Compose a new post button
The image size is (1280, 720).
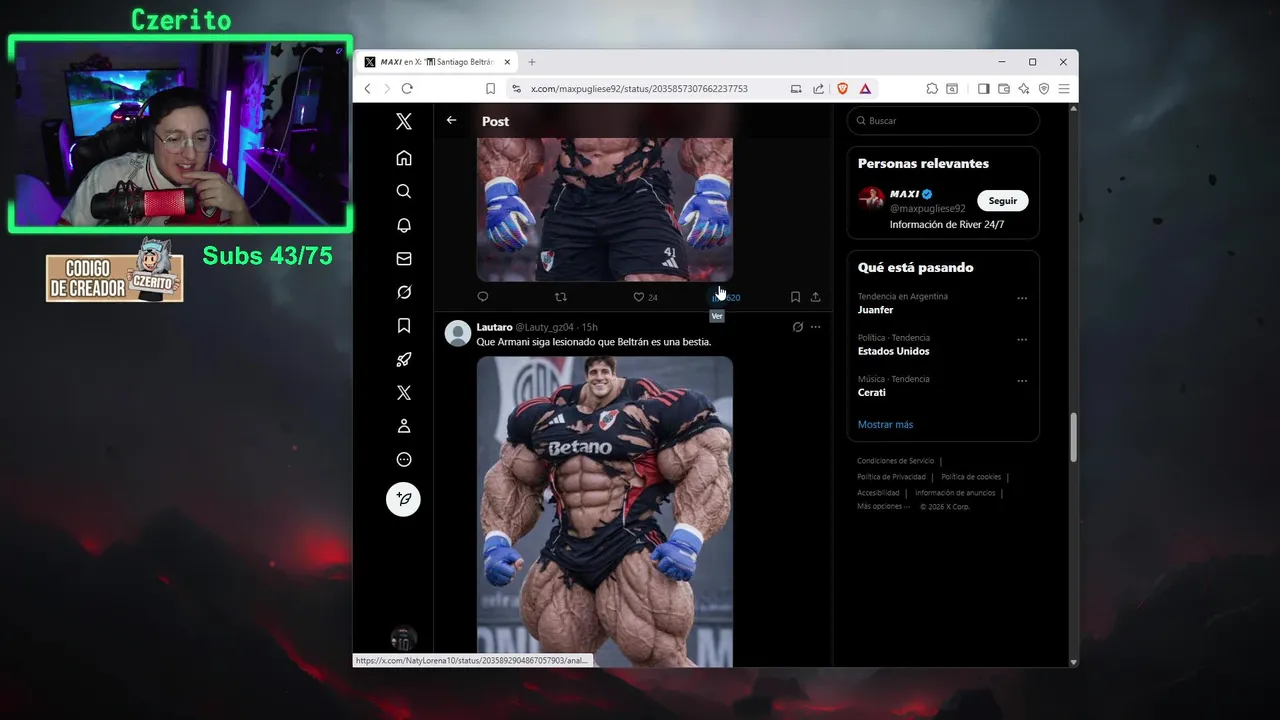(404, 499)
